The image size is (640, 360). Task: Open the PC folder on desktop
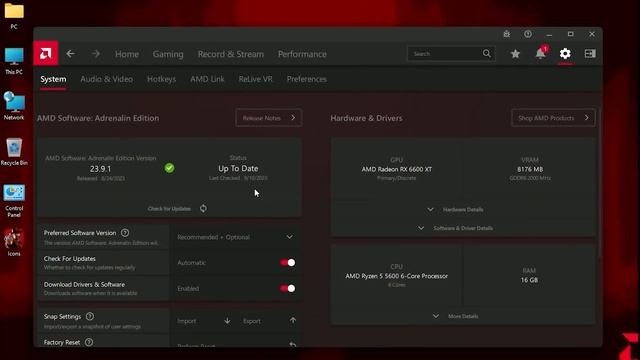click(14, 16)
